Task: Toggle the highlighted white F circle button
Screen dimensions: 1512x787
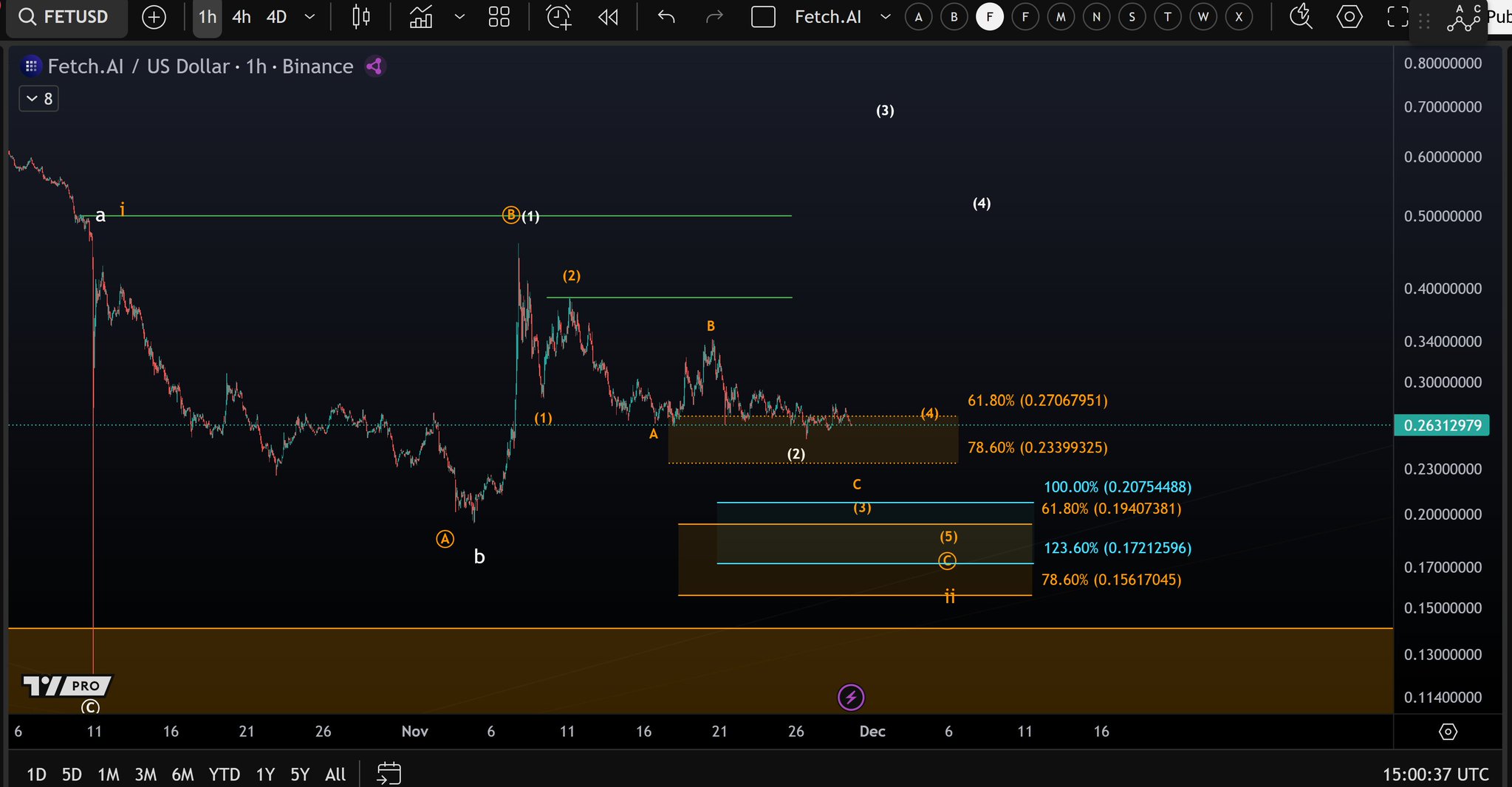Action: point(990,17)
